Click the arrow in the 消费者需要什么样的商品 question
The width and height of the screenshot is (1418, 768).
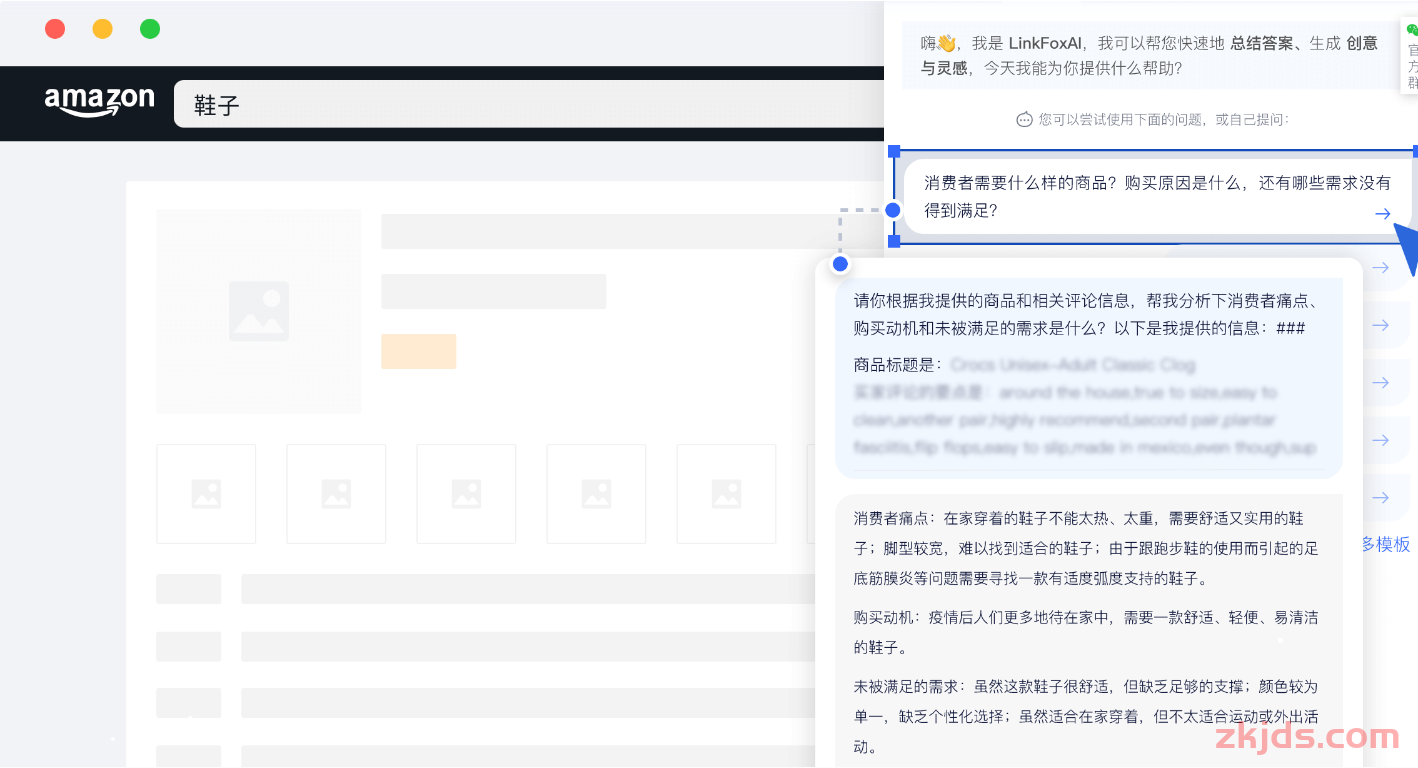click(x=1382, y=213)
